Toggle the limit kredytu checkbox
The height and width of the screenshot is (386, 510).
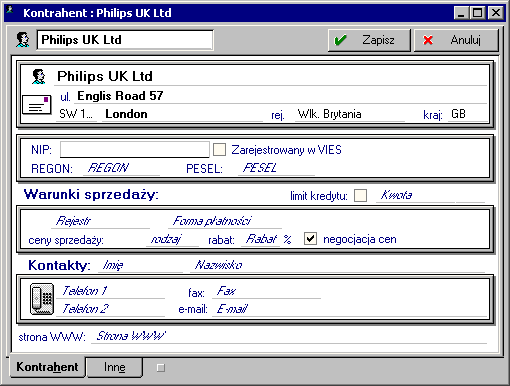coord(360,195)
